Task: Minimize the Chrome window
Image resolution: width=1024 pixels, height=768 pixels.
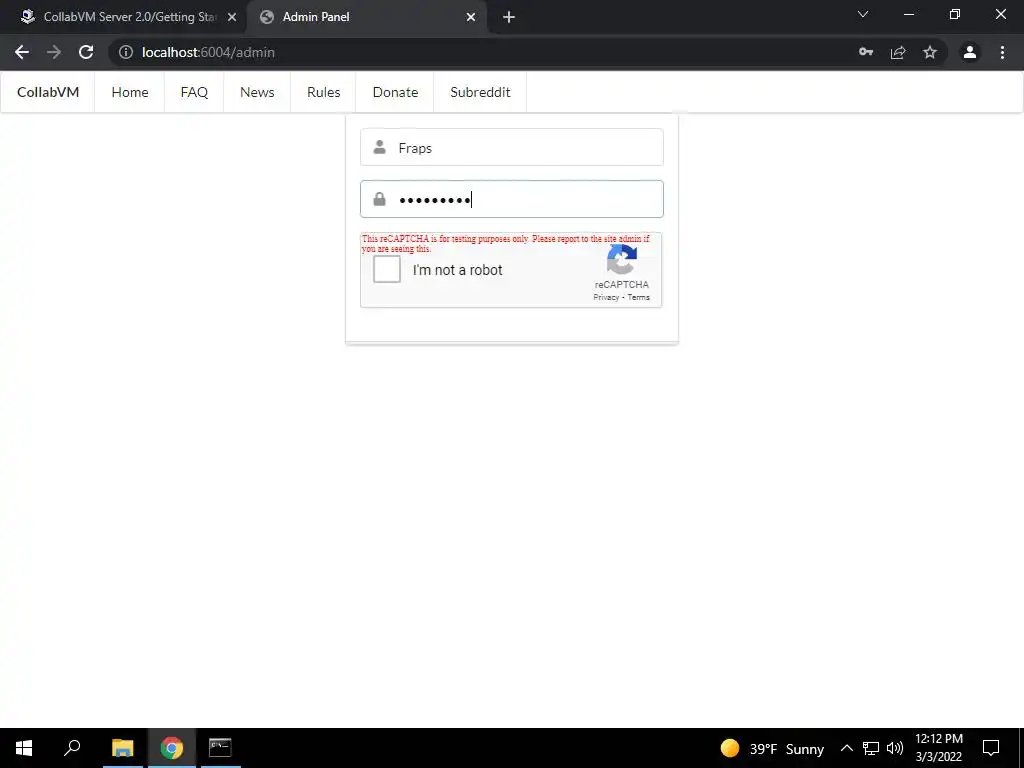Action: click(x=908, y=14)
